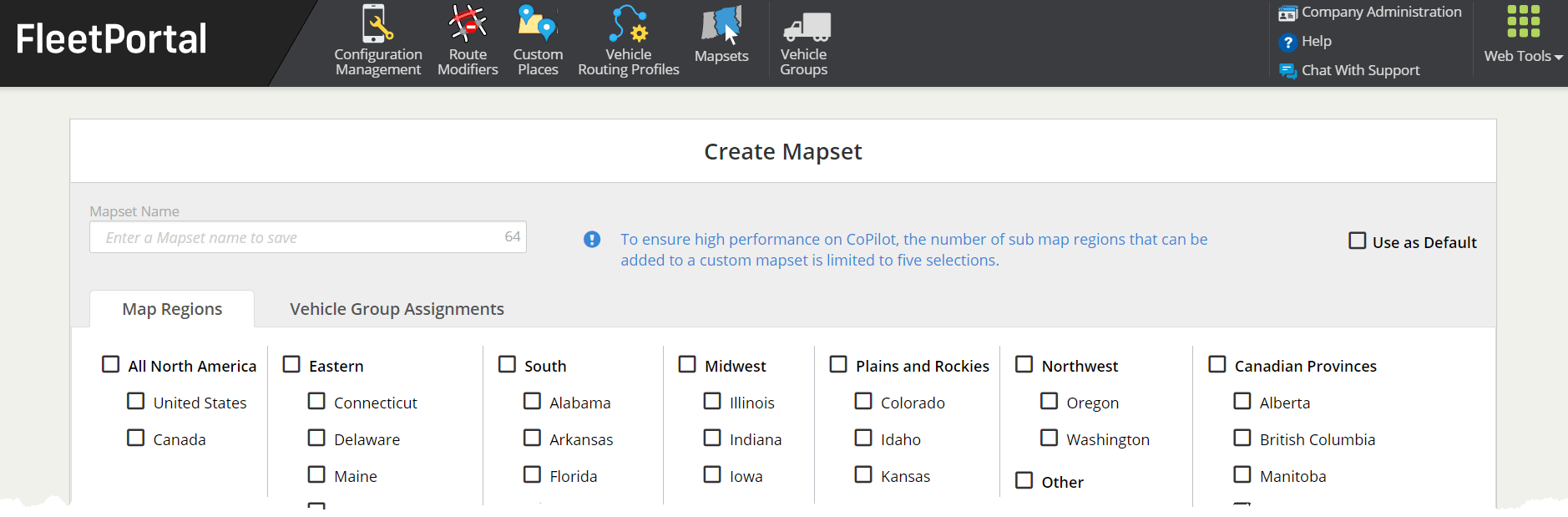Check Canadian Provinces group
Viewport: 1568px width, 517px height.
[x=1217, y=364]
